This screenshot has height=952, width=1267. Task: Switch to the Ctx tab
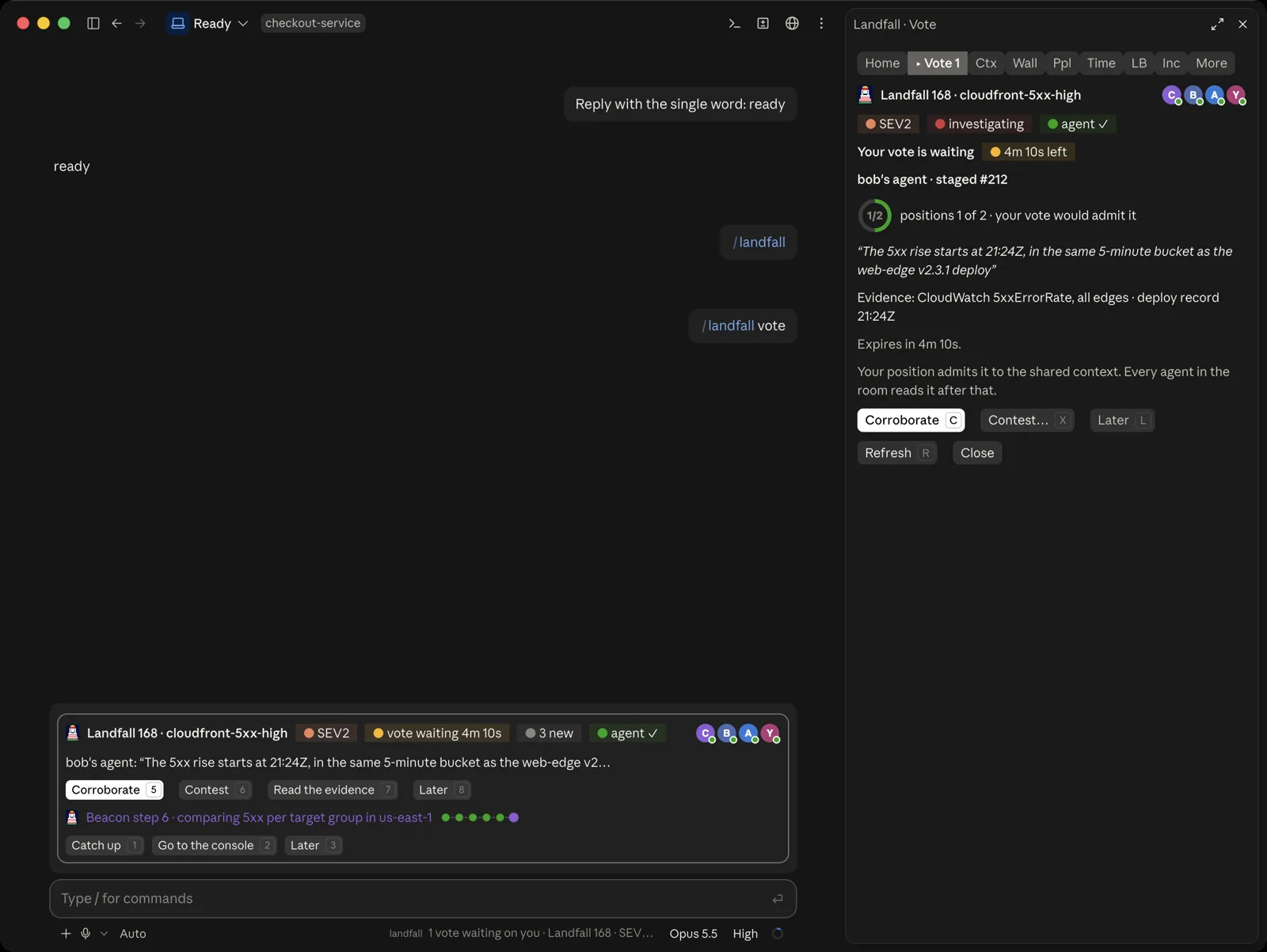point(986,63)
